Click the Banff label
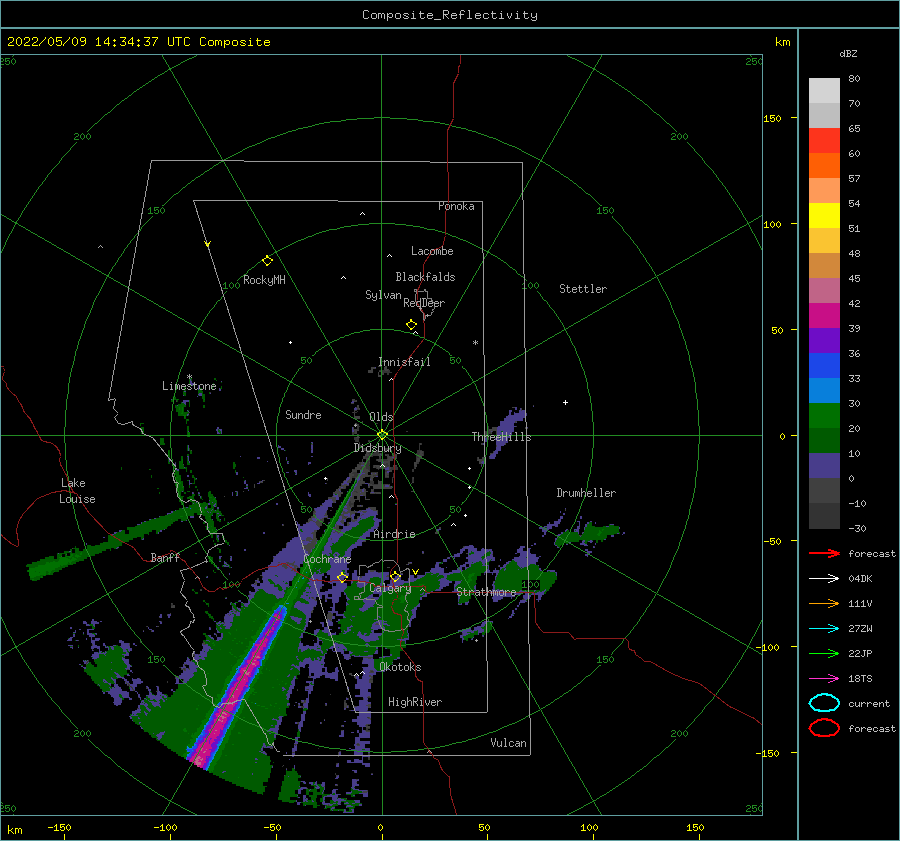 (x=165, y=557)
